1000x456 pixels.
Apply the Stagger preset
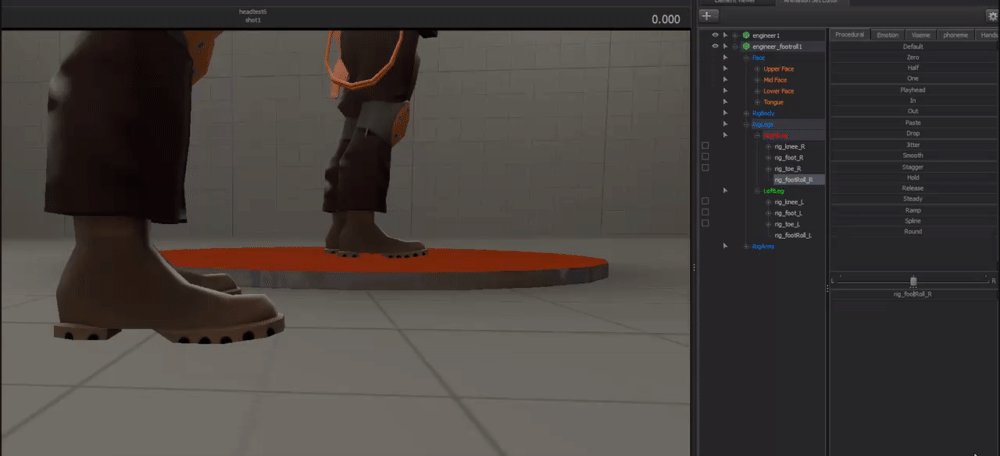pyautogui.click(x=913, y=167)
